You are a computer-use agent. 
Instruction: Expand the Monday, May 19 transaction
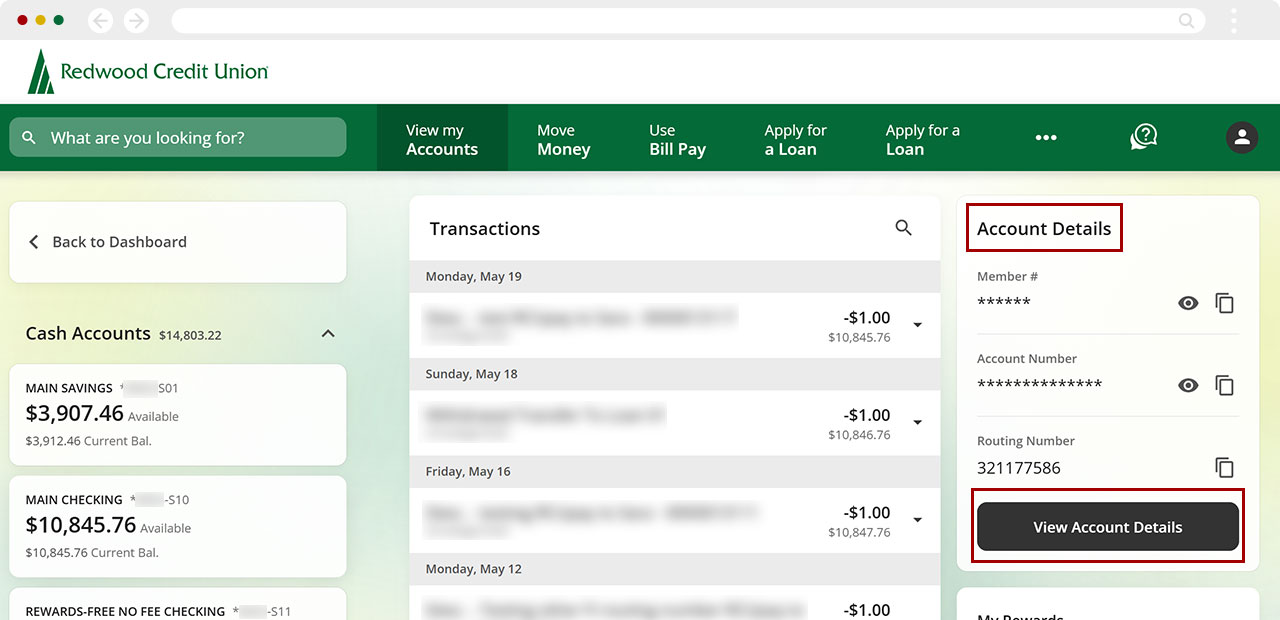(917, 325)
